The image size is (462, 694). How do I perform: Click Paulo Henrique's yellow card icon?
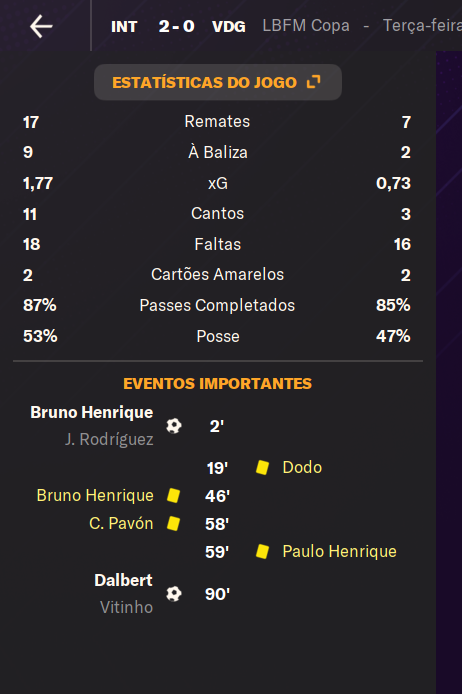pyautogui.click(x=262, y=551)
